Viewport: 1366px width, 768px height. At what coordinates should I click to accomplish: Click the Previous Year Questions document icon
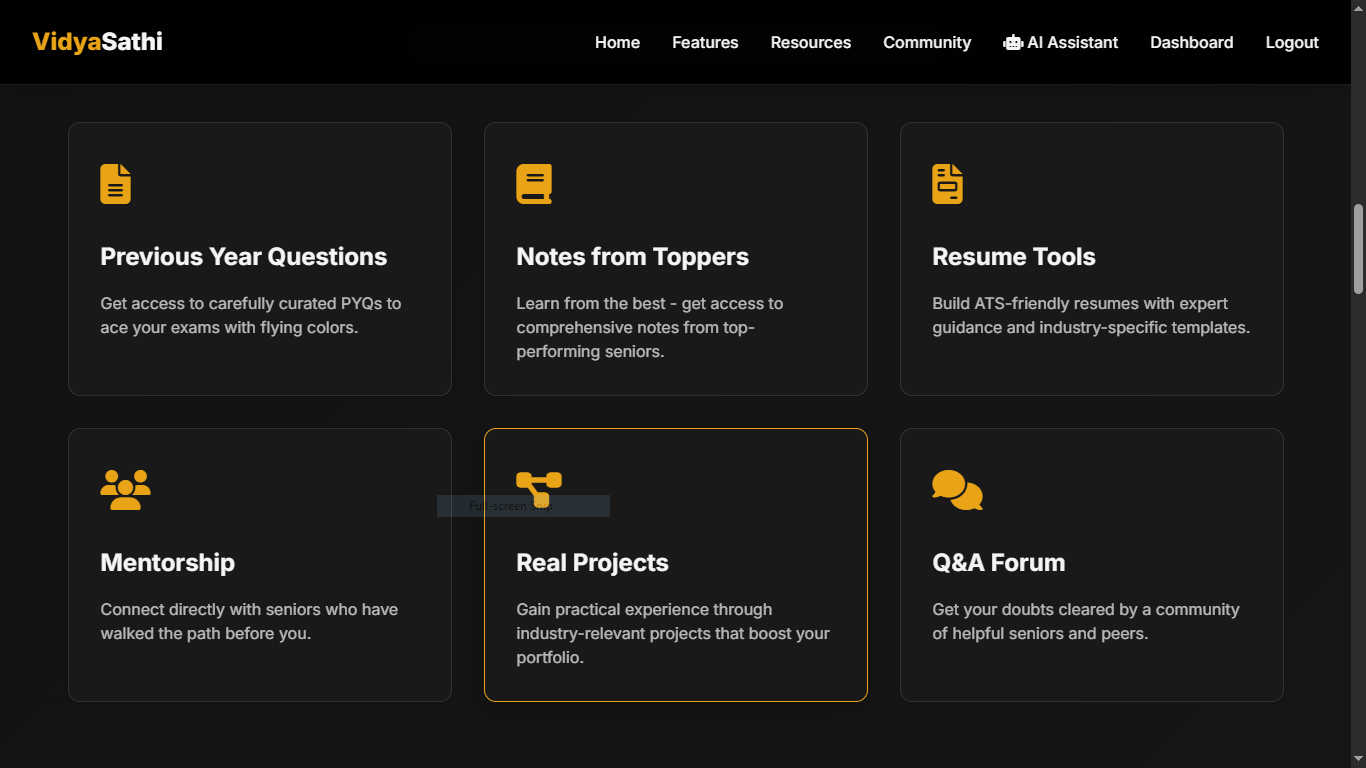[x=116, y=184]
